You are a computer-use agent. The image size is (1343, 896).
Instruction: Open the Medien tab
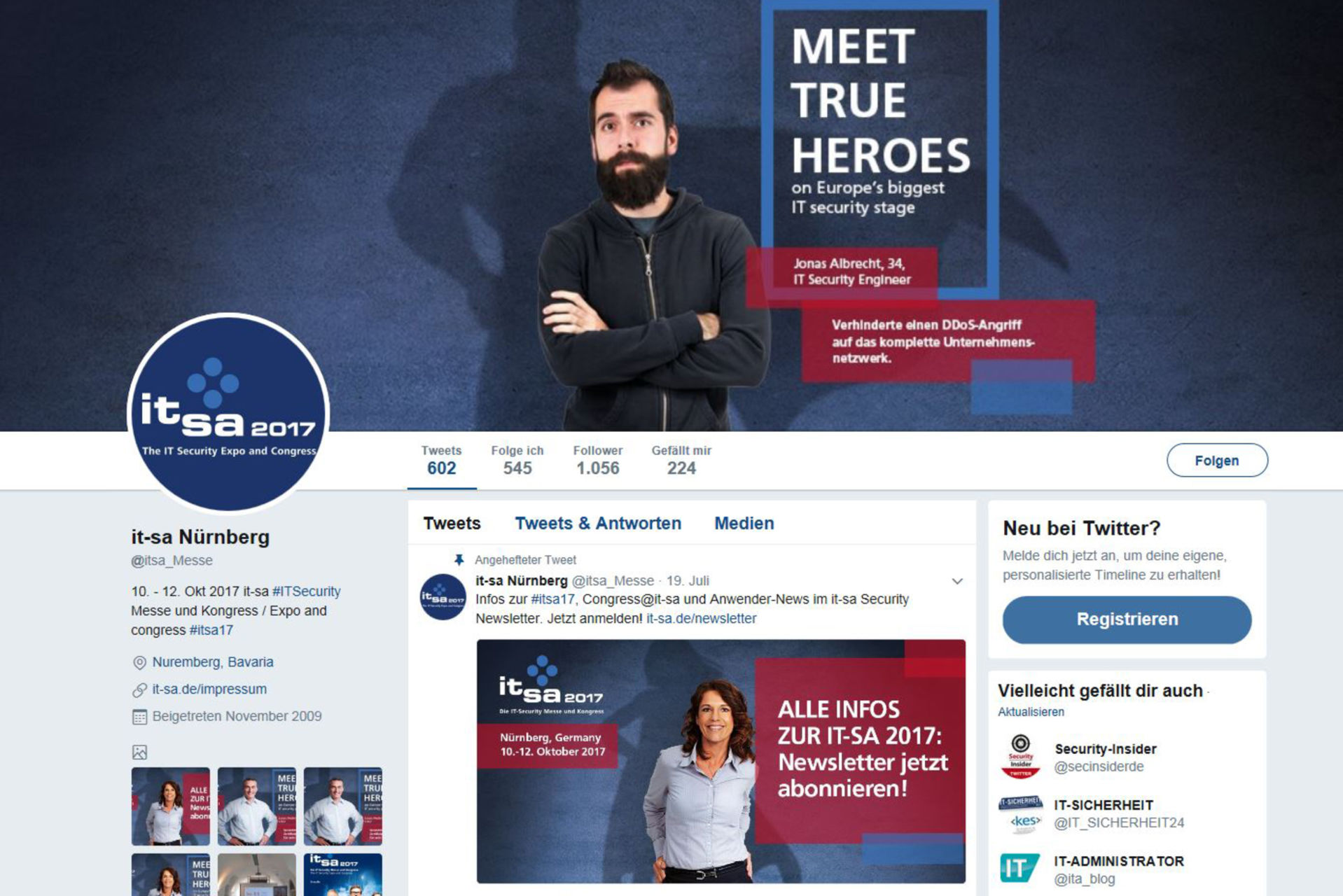coord(744,523)
